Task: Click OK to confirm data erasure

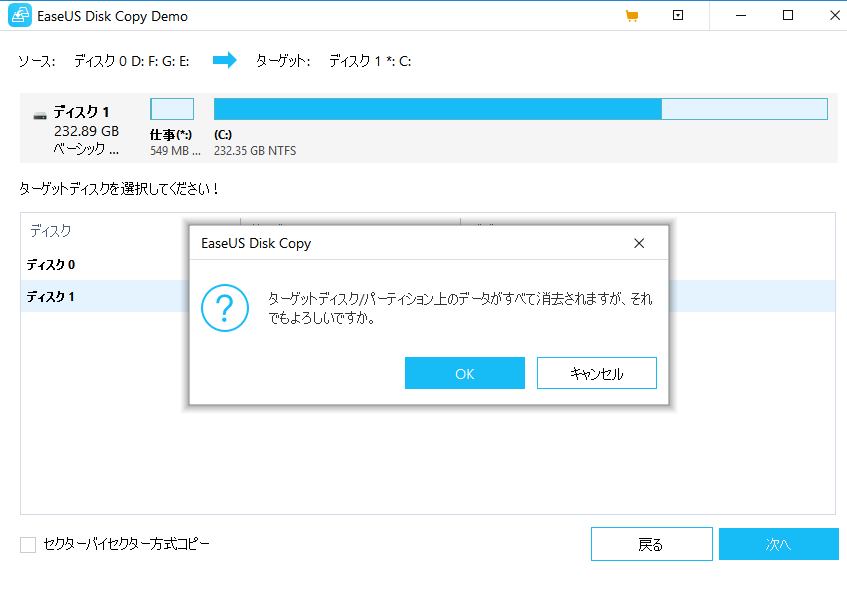Action: point(464,372)
